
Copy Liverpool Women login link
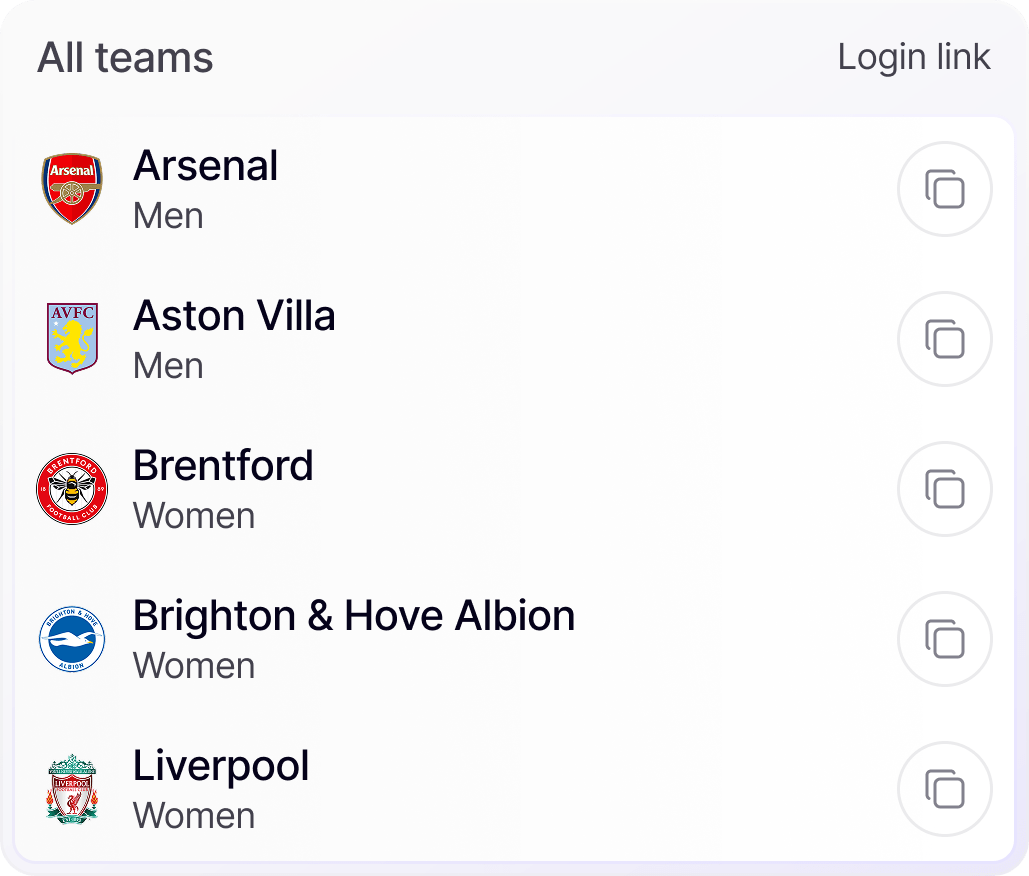point(945,789)
